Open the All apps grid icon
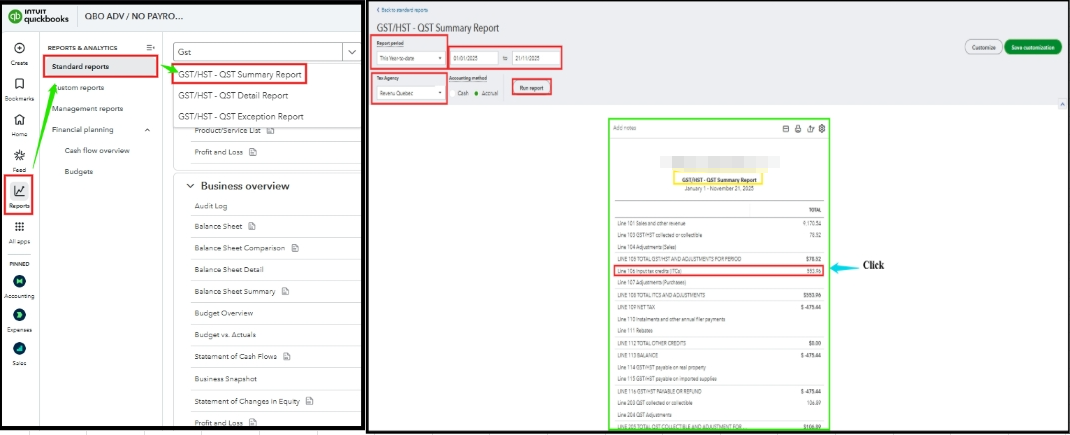Image resolution: width=1070 pixels, height=435 pixels. pyautogui.click(x=19, y=227)
